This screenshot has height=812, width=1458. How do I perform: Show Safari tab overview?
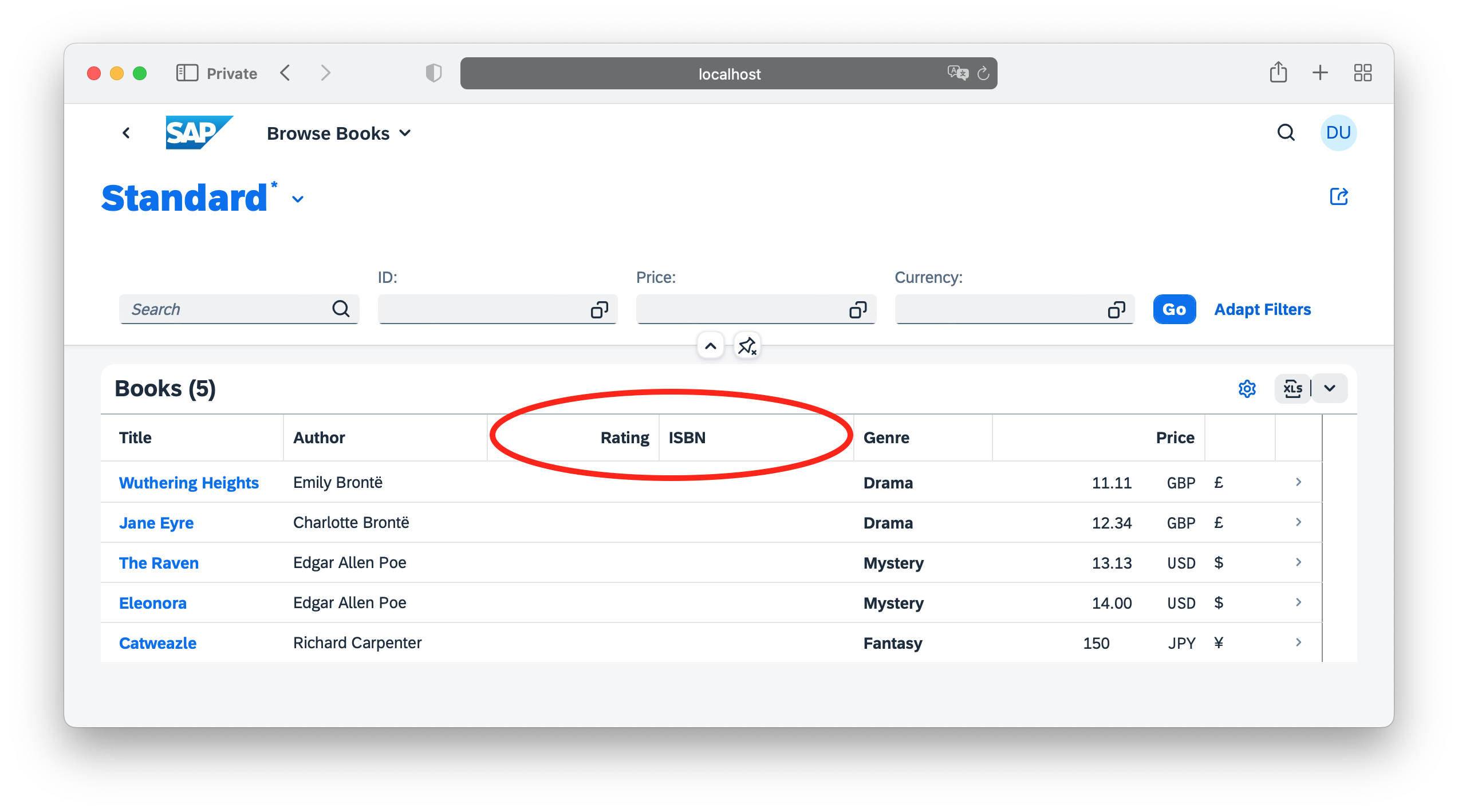coord(1362,73)
